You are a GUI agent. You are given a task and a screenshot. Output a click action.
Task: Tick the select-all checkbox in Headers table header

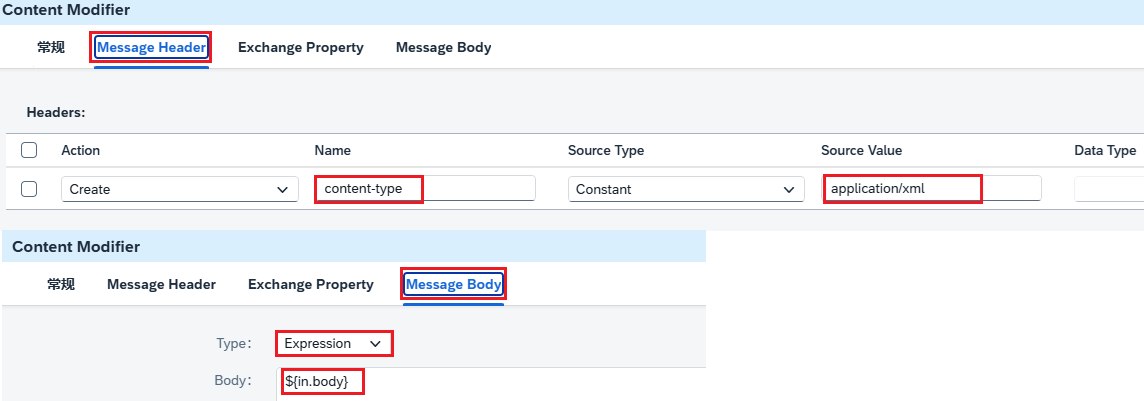(29, 150)
